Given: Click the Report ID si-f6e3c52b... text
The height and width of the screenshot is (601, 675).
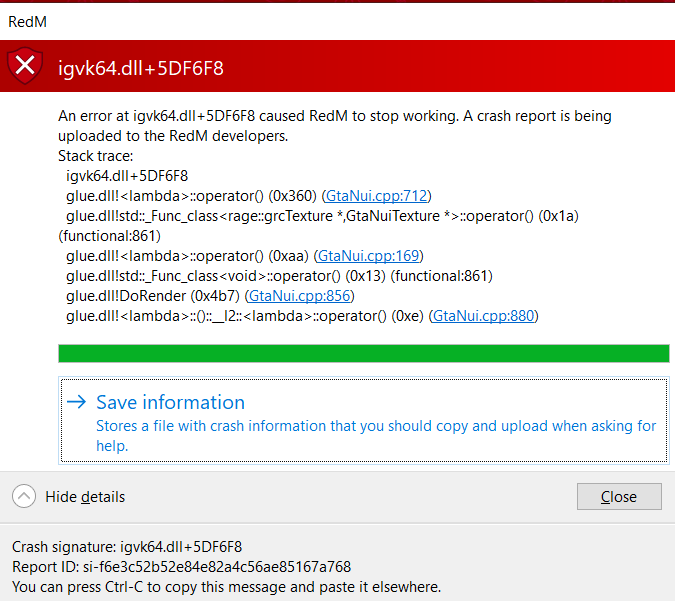Looking at the screenshot, I should tap(182, 567).
